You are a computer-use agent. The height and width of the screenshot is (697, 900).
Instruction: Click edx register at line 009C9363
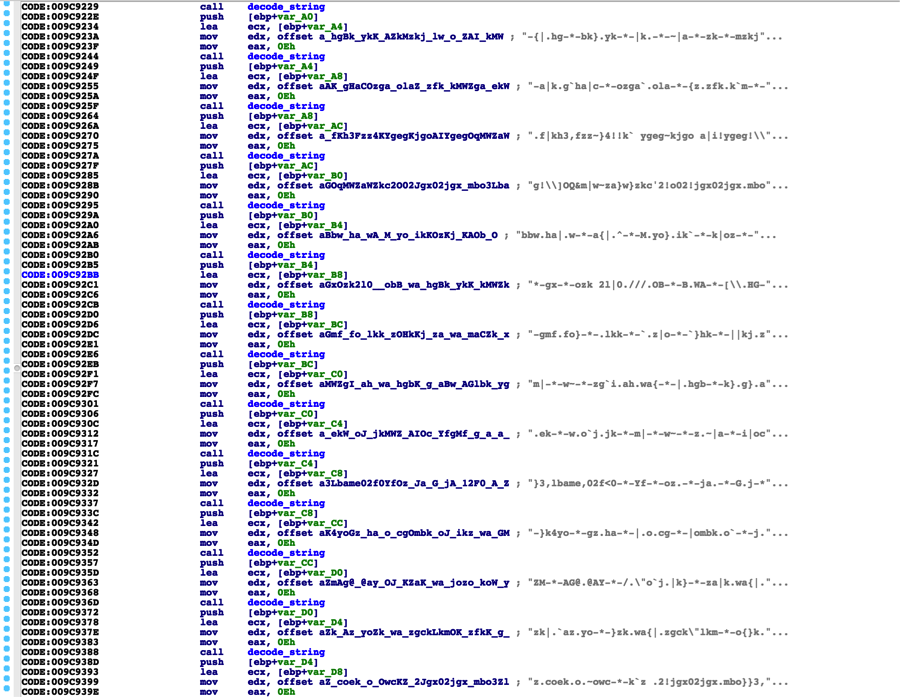point(256,582)
